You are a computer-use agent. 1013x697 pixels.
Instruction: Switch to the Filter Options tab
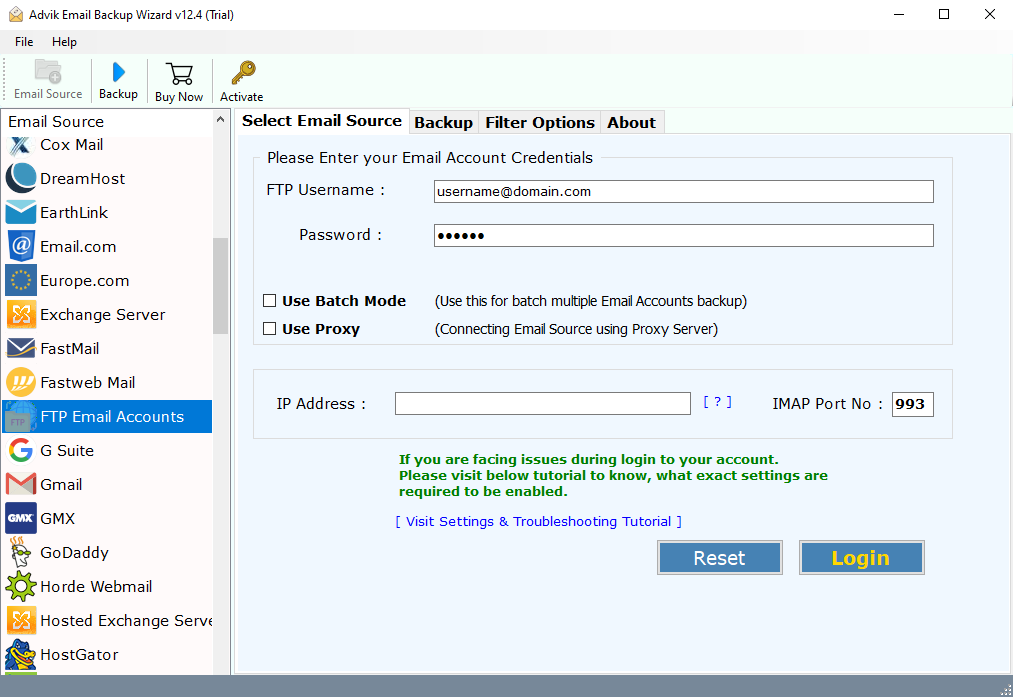pyautogui.click(x=539, y=123)
